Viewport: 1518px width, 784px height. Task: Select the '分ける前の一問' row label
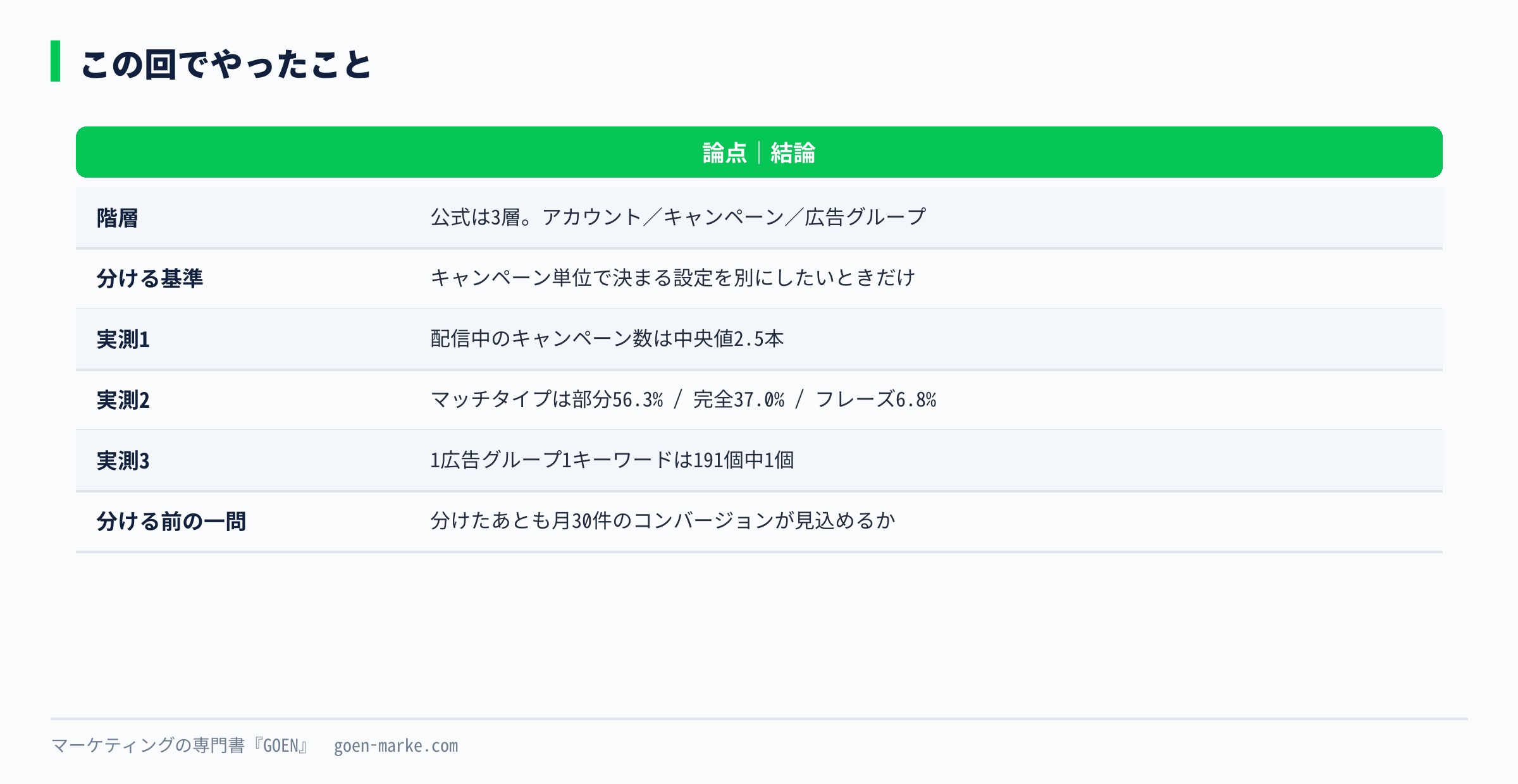point(171,522)
